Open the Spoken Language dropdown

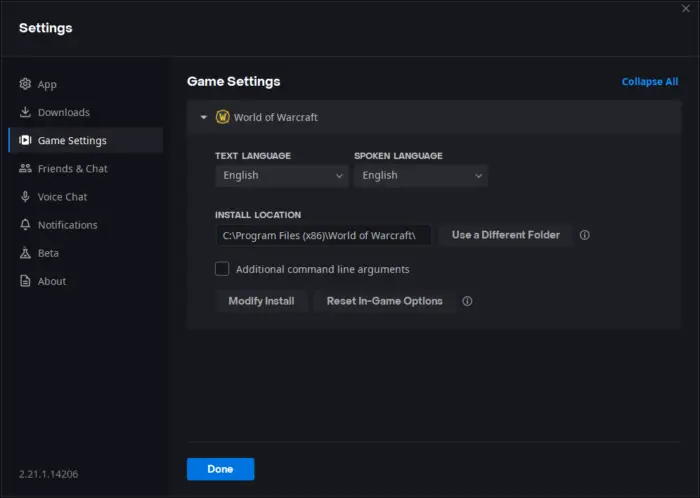point(421,175)
